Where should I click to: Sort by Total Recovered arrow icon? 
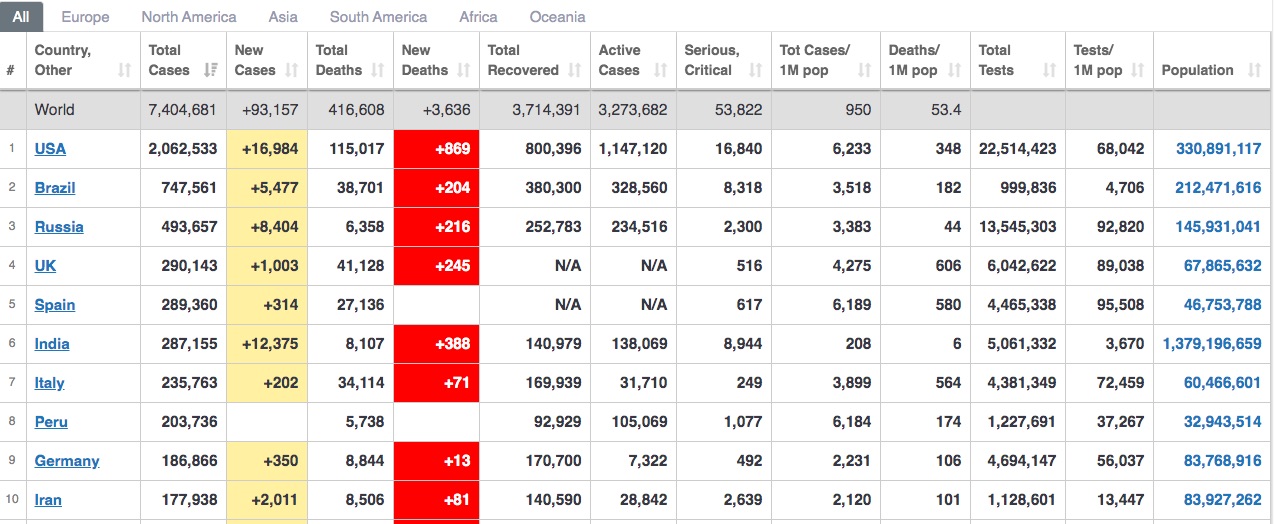coord(575,70)
